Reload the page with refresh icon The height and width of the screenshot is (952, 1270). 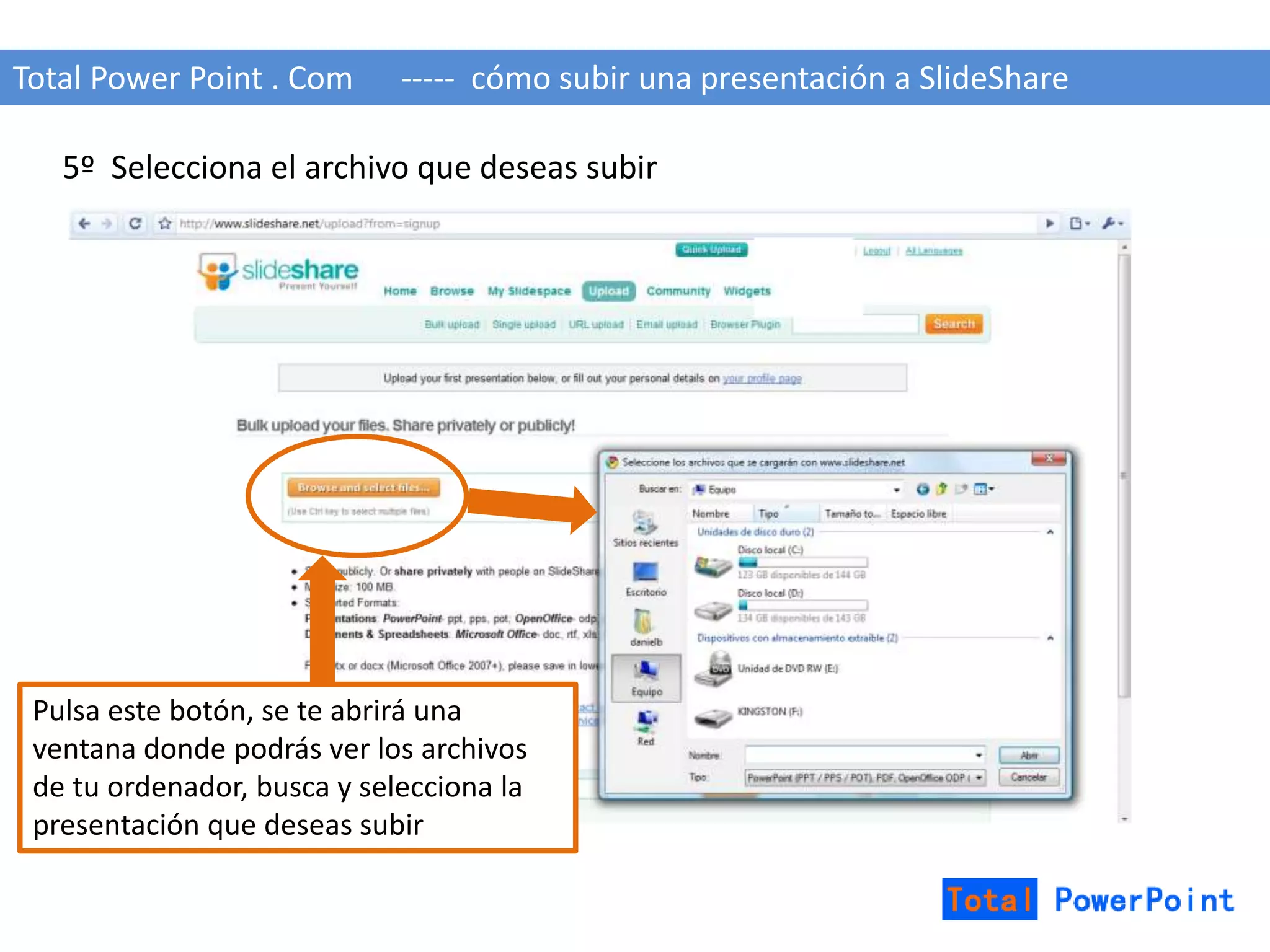pyautogui.click(x=135, y=223)
